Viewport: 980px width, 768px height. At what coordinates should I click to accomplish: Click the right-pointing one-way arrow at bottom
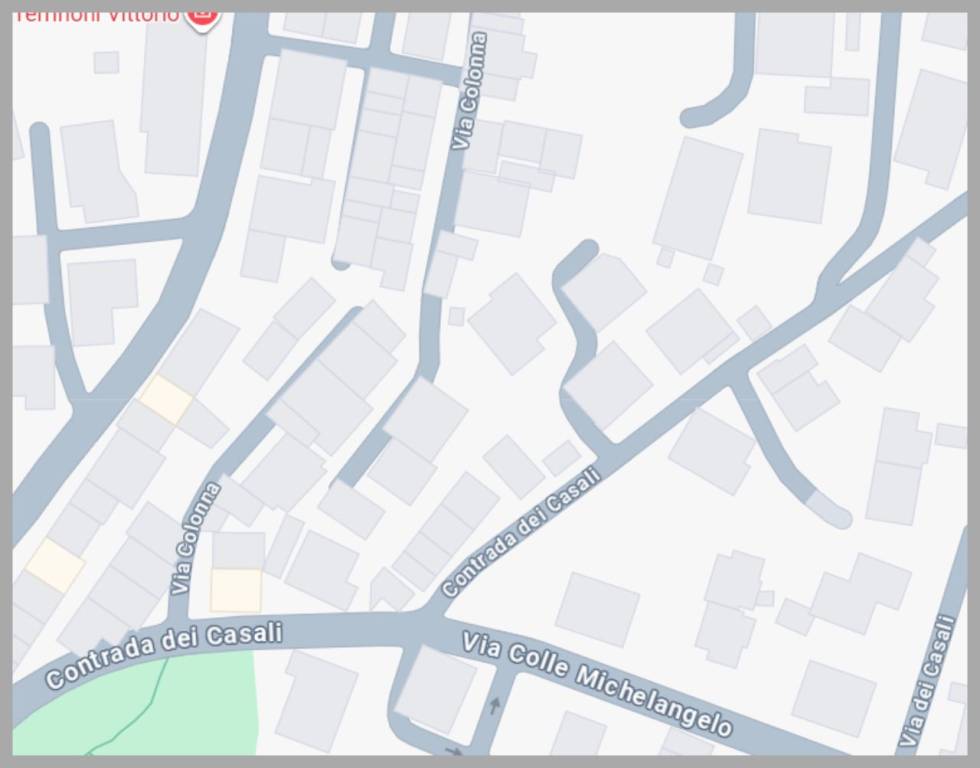pyautogui.click(x=453, y=749)
